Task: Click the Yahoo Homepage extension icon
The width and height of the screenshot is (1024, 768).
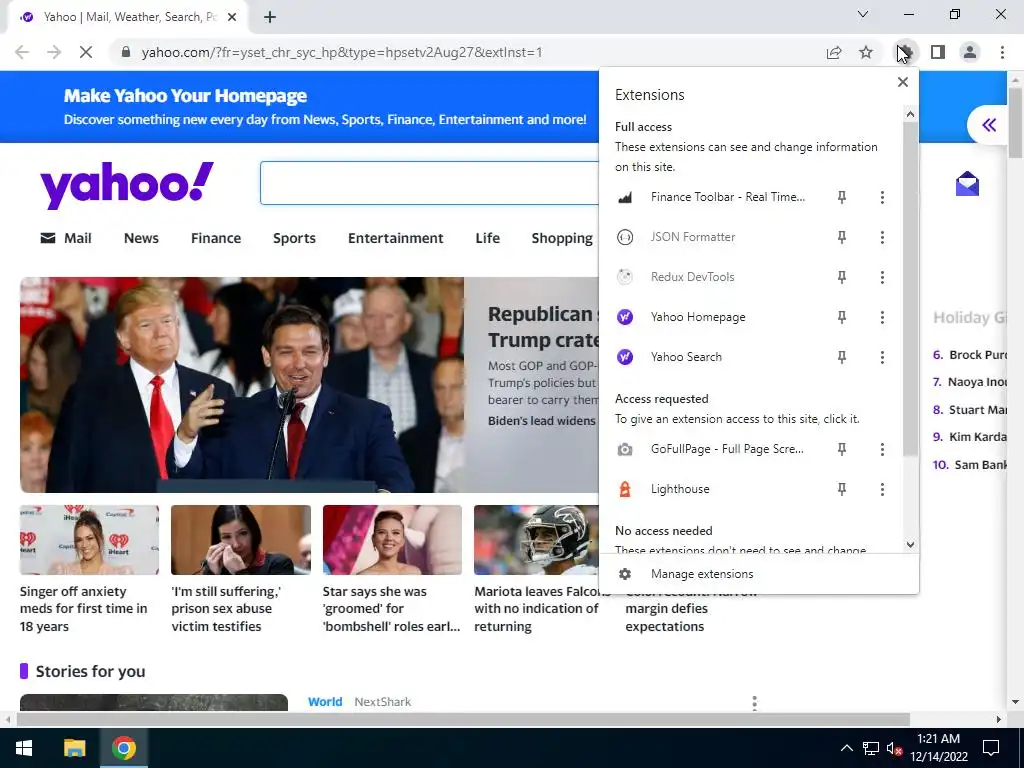Action: 625,317
